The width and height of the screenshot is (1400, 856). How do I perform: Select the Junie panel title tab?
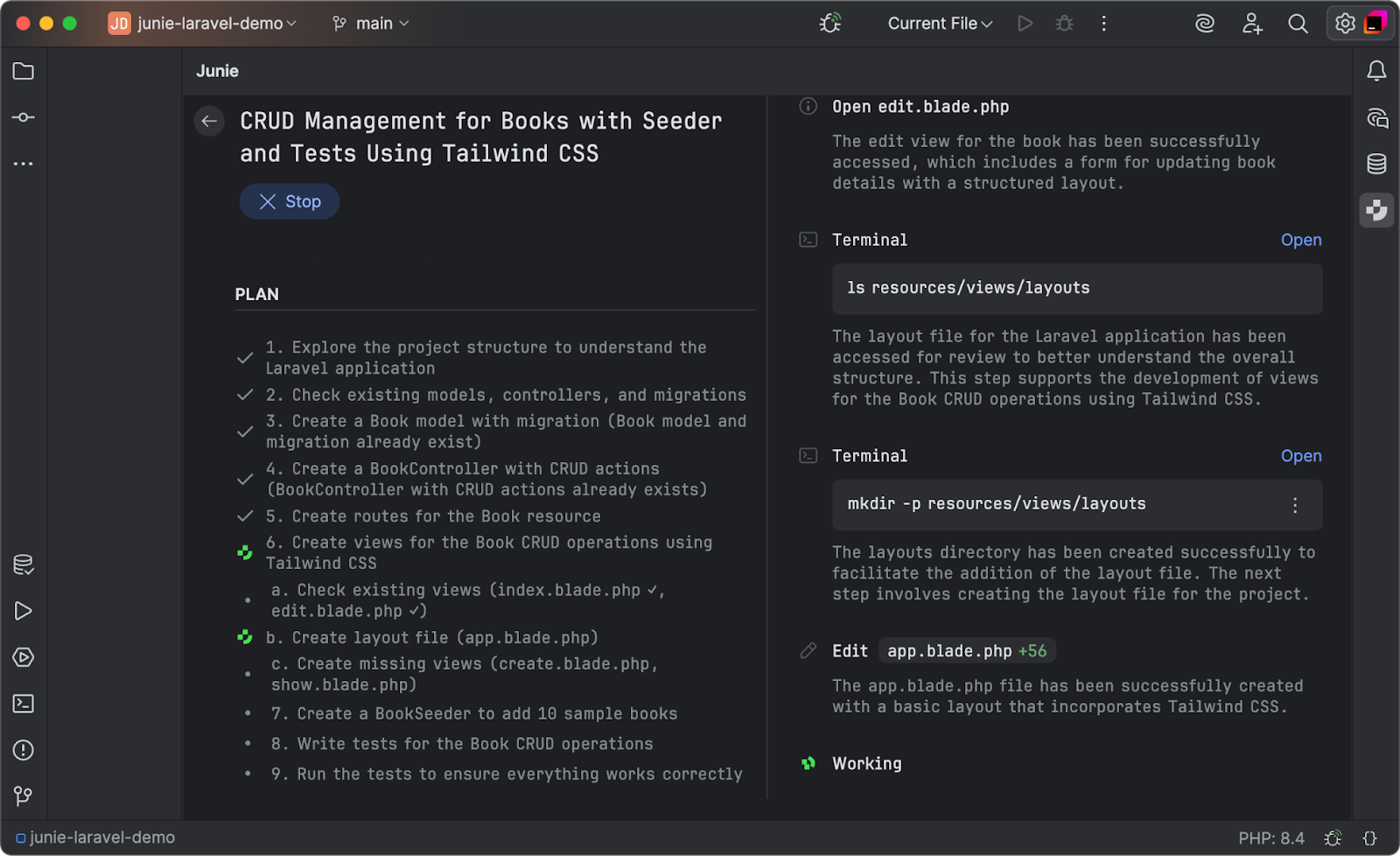[x=217, y=71]
